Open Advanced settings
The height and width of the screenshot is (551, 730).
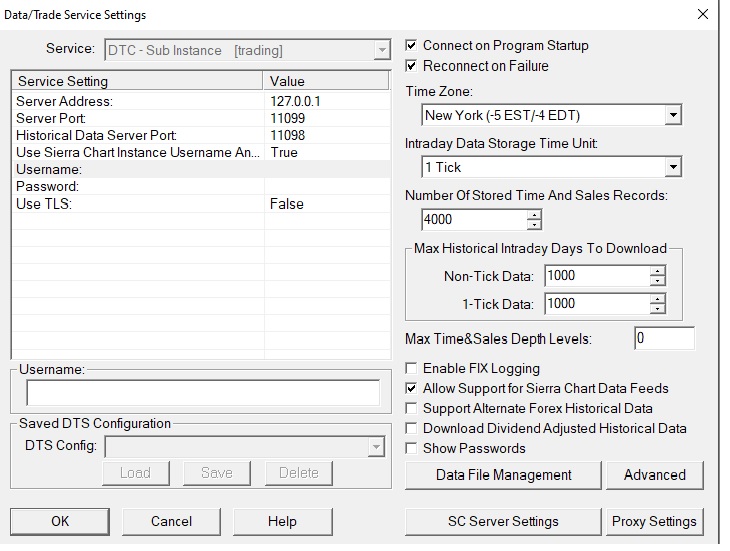pyautogui.click(x=655, y=475)
